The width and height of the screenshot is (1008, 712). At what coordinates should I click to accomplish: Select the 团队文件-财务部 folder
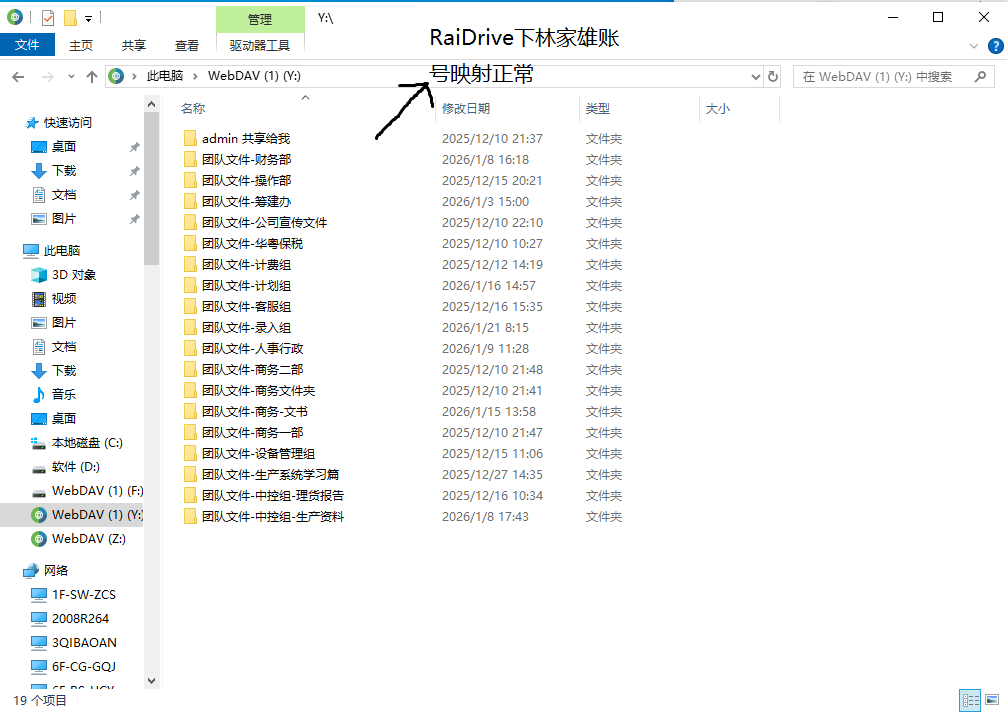click(246, 159)
